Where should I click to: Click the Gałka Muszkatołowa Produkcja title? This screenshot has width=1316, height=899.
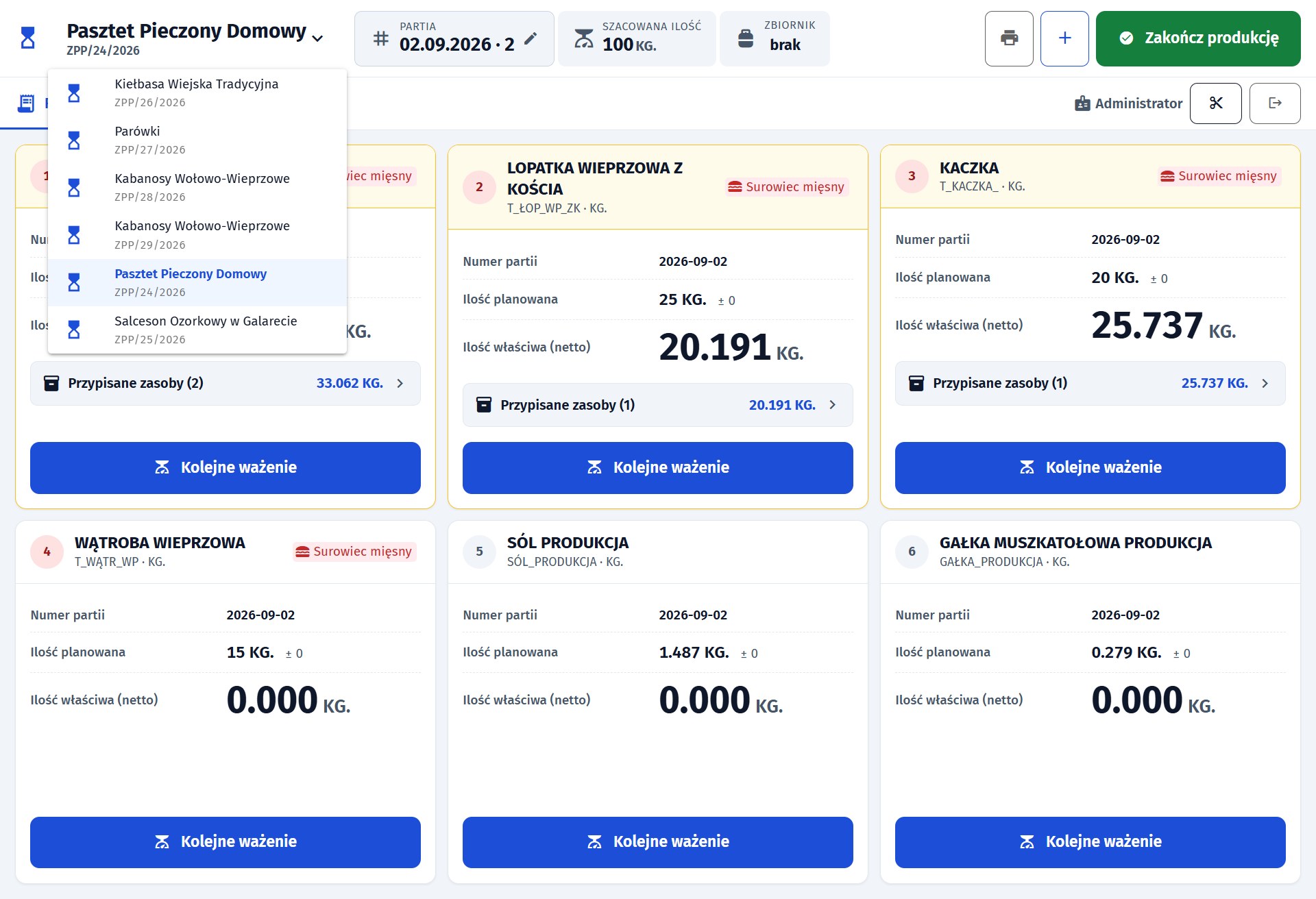click(1075, 543)
